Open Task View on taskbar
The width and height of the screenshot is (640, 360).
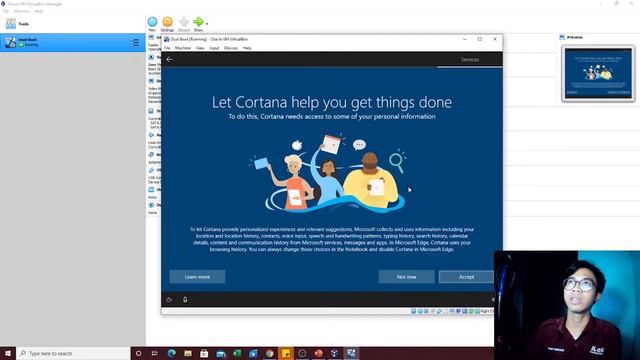click(155, 353)
